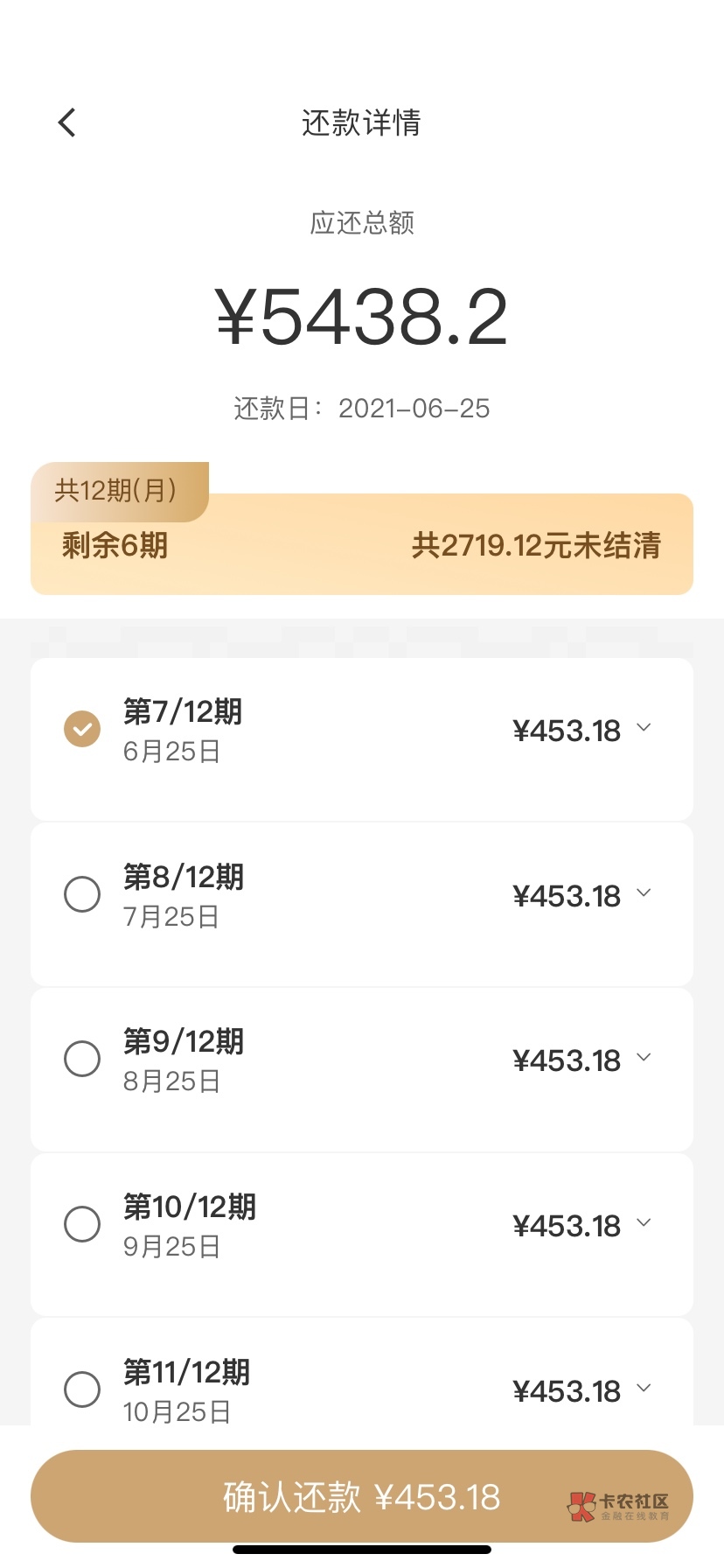Tap the 共12期(月) tab label
The height and width of the screenshot is (1568, 724).
(x=116, y=490)
